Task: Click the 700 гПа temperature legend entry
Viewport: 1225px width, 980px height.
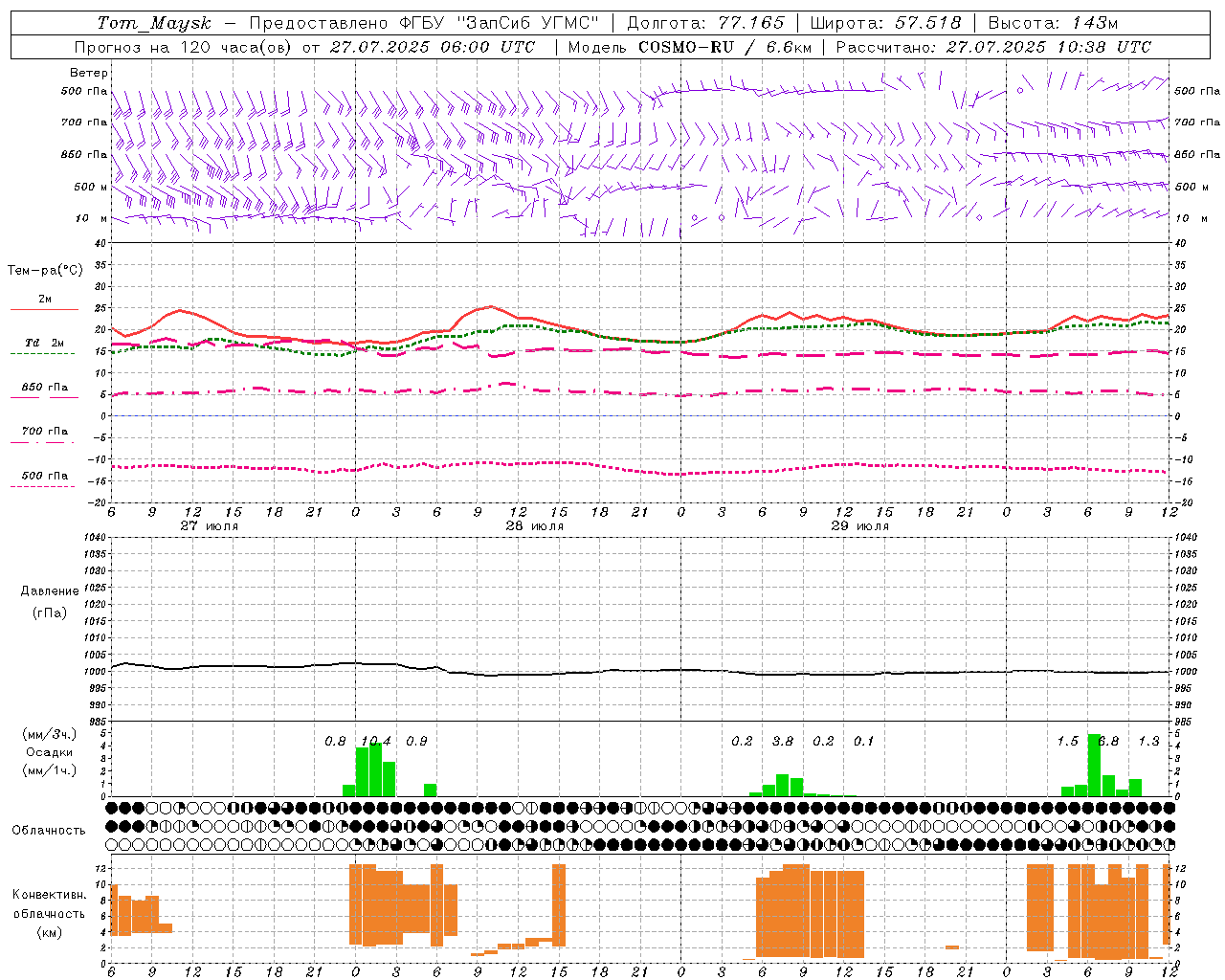Action: (x=45, y=432)
